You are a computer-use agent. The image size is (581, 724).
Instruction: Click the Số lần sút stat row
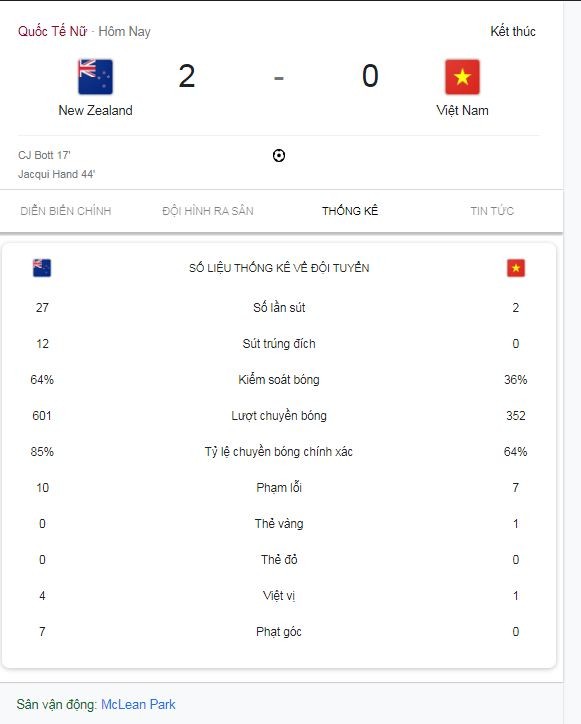(278, 308)
